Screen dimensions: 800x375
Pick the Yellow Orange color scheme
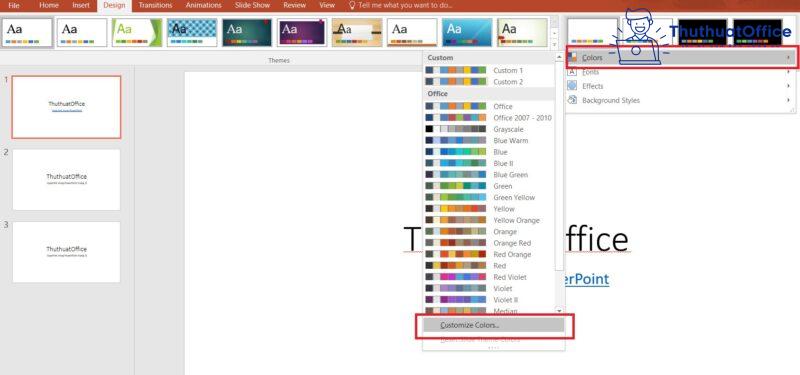click(x=489, y=220)
